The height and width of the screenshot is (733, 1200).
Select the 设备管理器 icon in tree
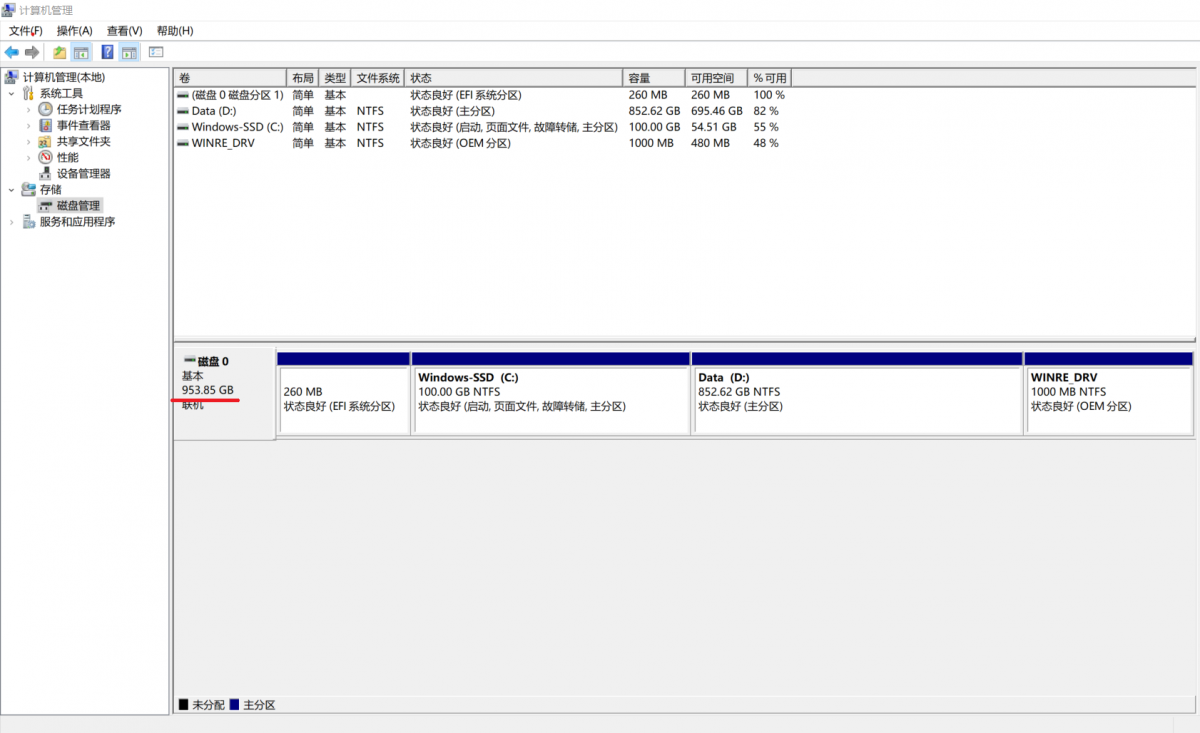[x=45, y=173]
